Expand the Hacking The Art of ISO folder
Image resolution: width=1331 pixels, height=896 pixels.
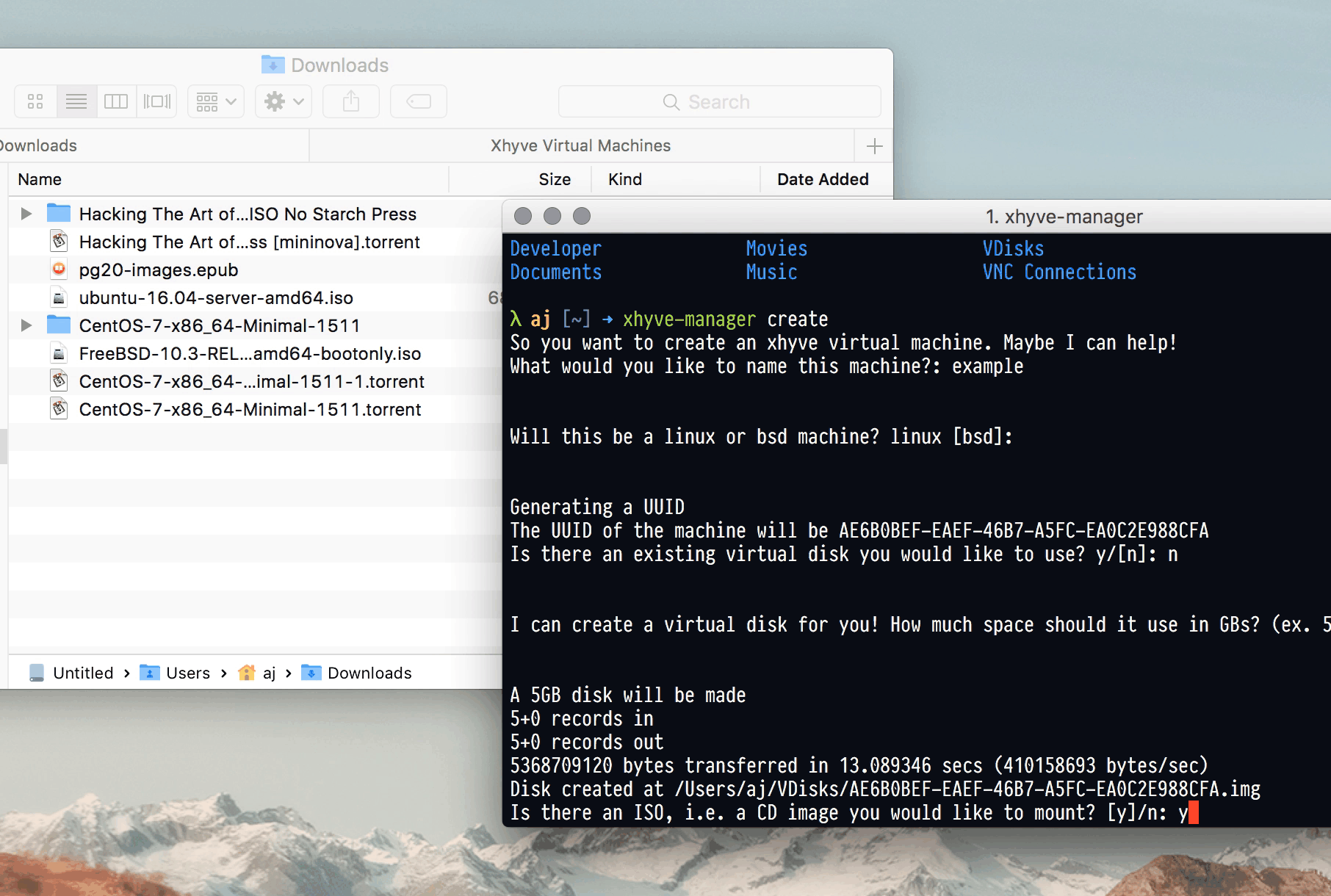(x=26, y=214)
